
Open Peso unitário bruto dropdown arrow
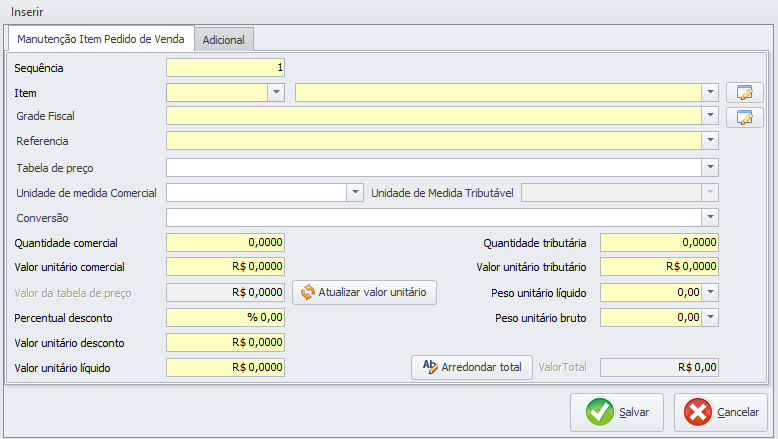(710, 318)
